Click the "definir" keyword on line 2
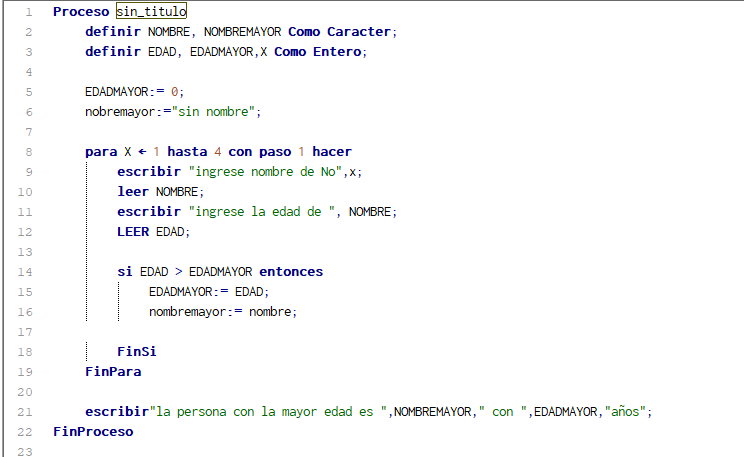Image resolution: width=744 pixels, height=457 pixels. click(113, 31)
